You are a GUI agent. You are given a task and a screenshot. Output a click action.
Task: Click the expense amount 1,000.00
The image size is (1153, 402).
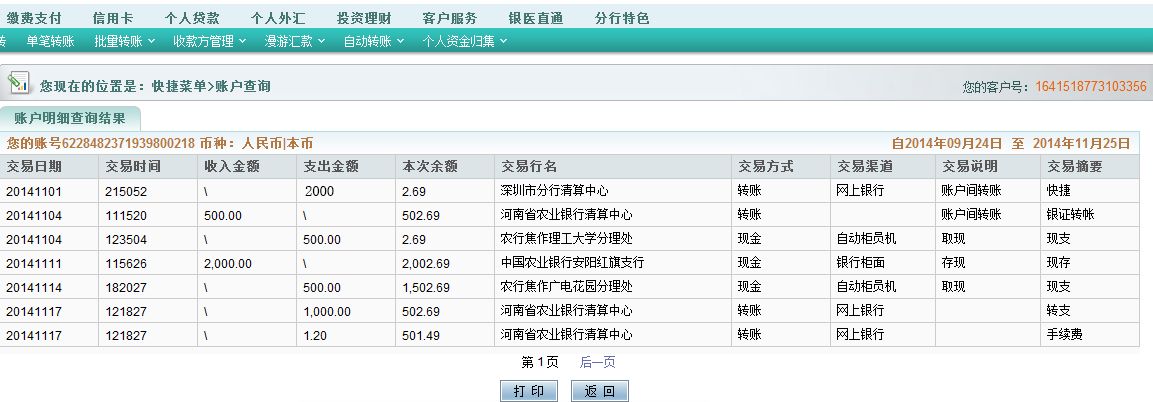pyautogui.click(x=327, y=312)
